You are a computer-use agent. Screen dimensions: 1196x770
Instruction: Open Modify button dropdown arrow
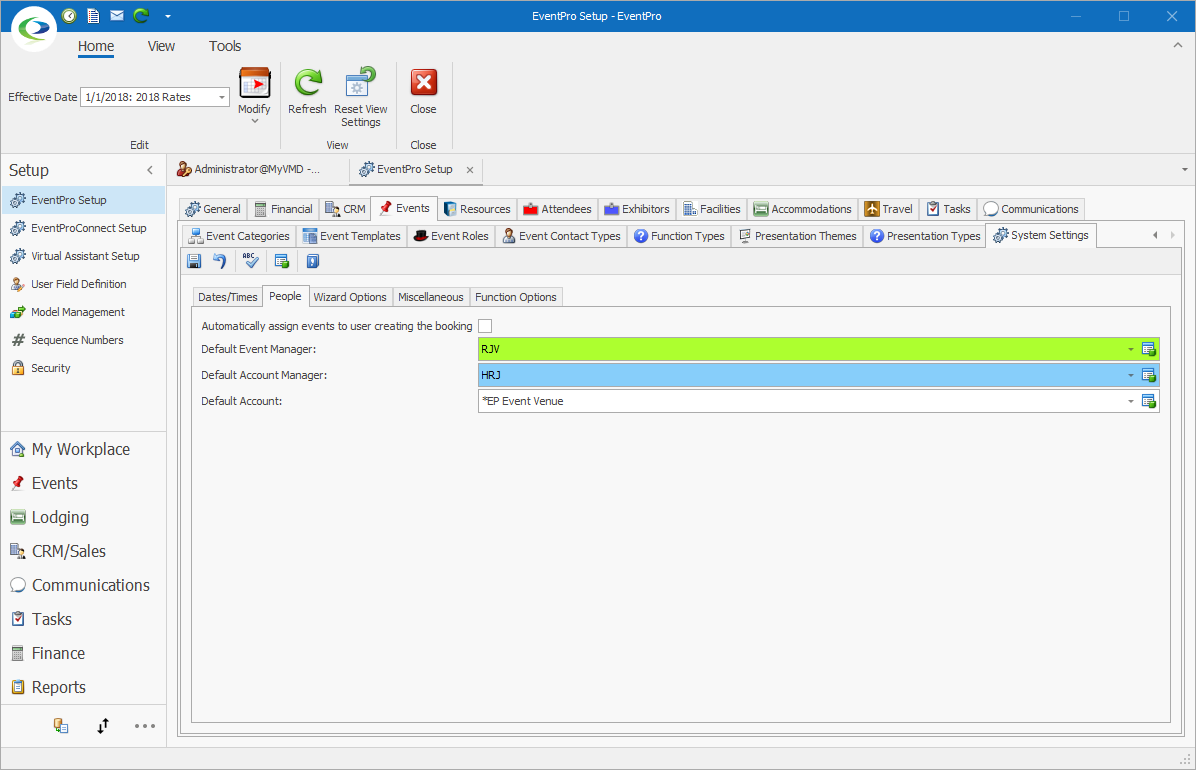(x=255, y=121)
